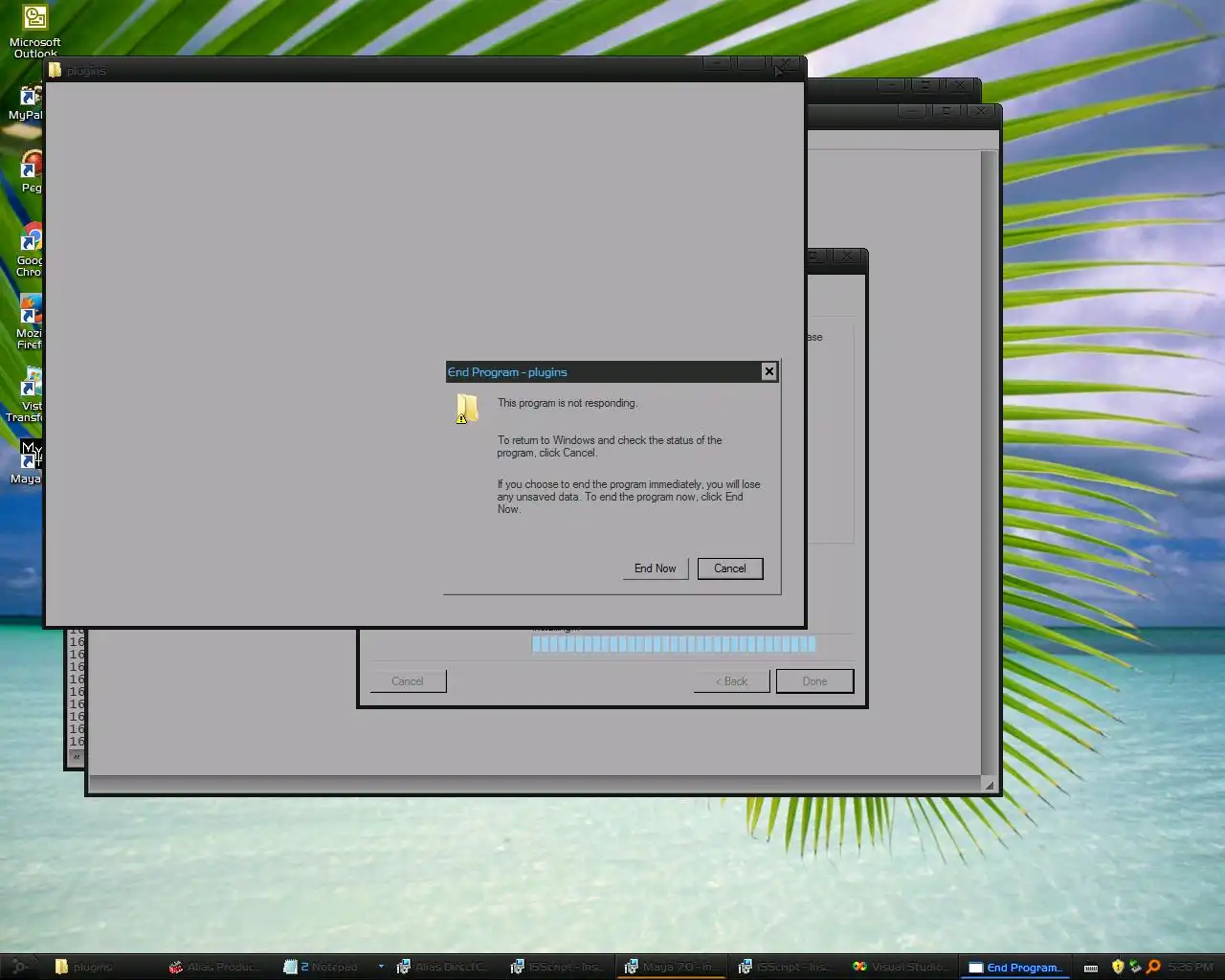Select the Google Chrome desktop shortcut

(x=29, y=251)
